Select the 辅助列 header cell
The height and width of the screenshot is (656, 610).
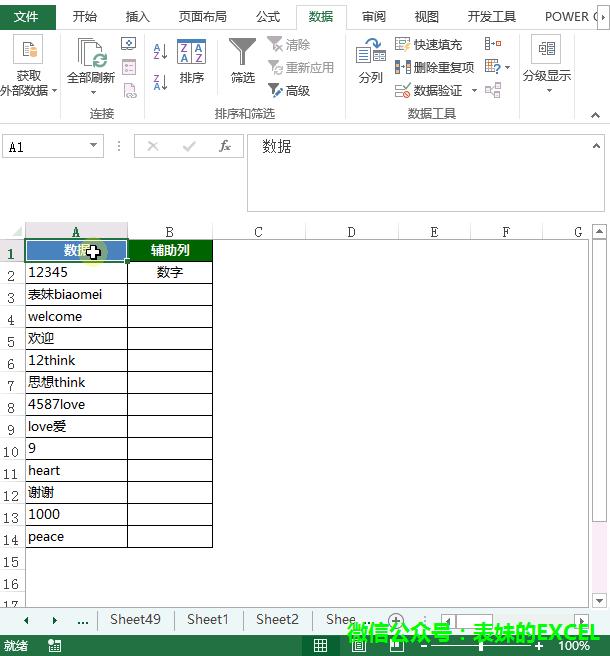tap(170, 250)
